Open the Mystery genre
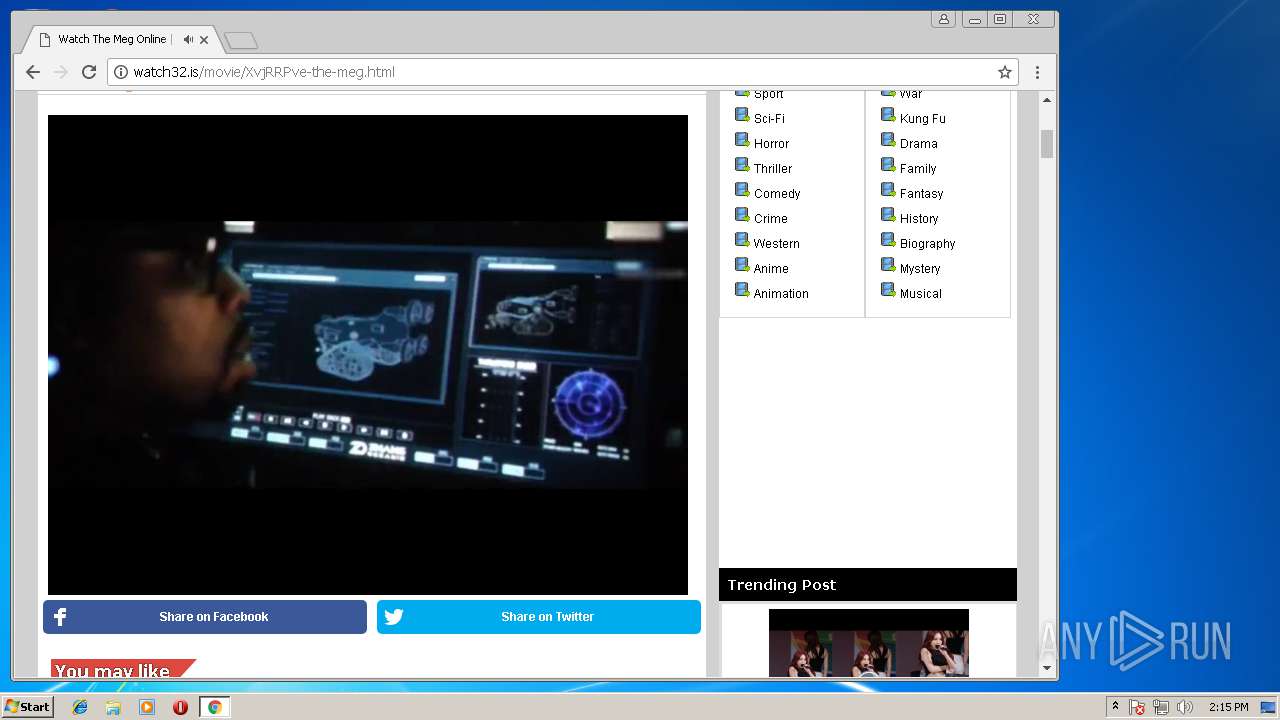 (920, 268)
